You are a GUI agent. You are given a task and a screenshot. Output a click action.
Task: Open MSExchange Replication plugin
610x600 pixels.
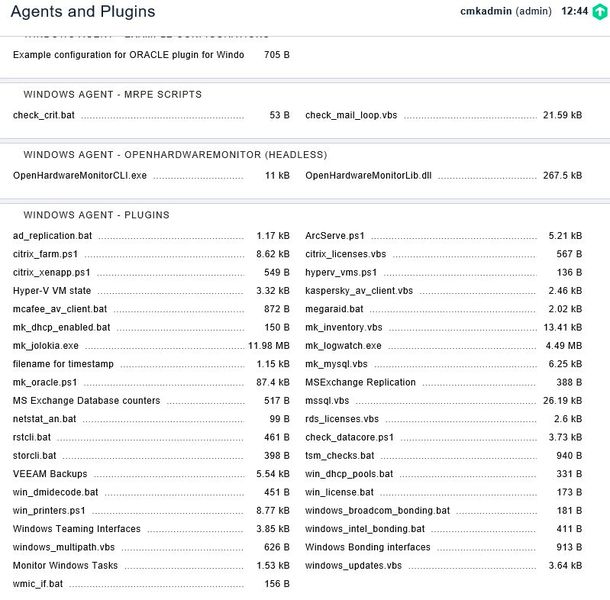tap(360, 382)
